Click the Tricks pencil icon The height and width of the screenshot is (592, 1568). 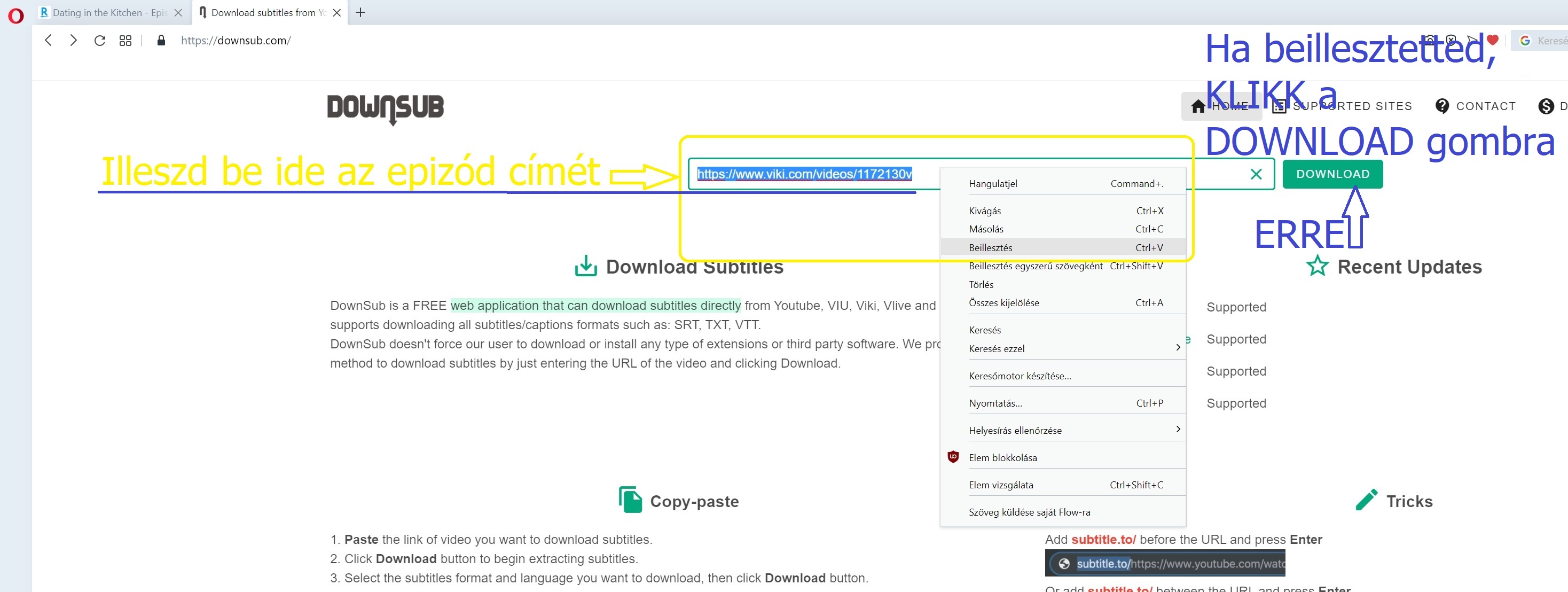pos(1367,500)
